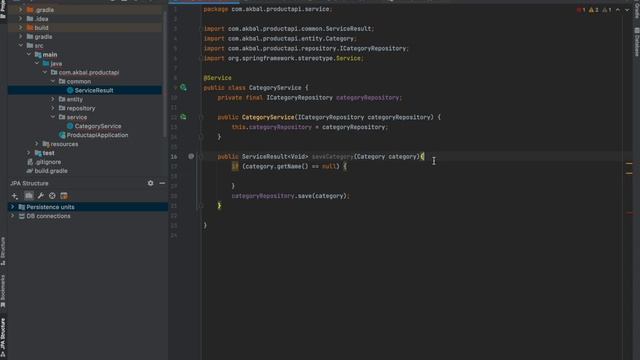This screenshot has height=360, width=640.
Task: Click the grey gutter marker at line 16
Action: tap(191, 156)
